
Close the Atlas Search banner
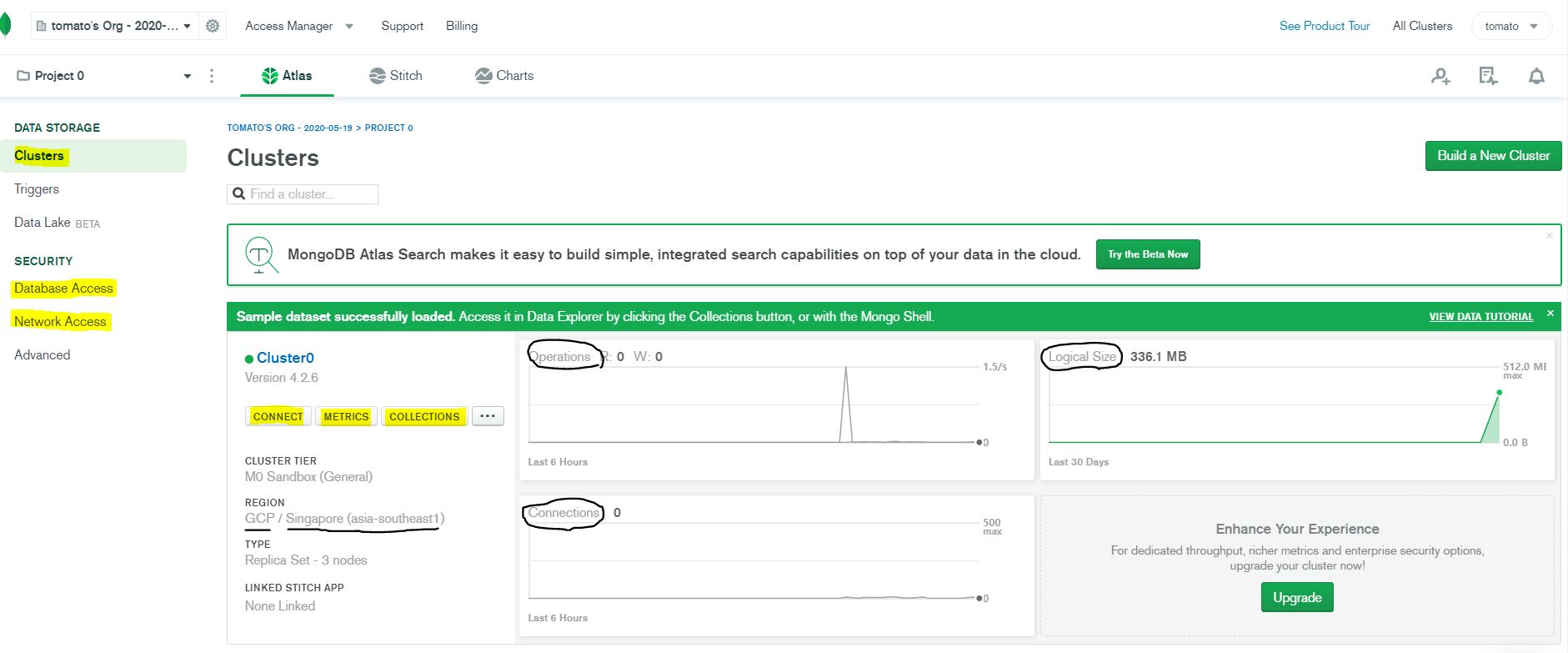(x=1550, y=236)
